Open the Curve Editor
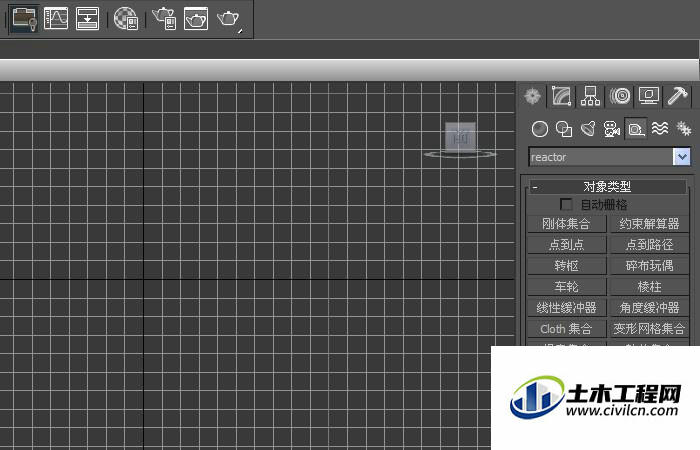 (56, 19)
